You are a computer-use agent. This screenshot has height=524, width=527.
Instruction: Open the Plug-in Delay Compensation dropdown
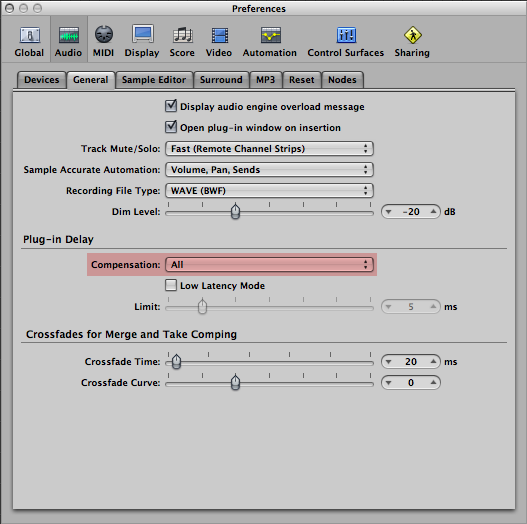point(269,265)
